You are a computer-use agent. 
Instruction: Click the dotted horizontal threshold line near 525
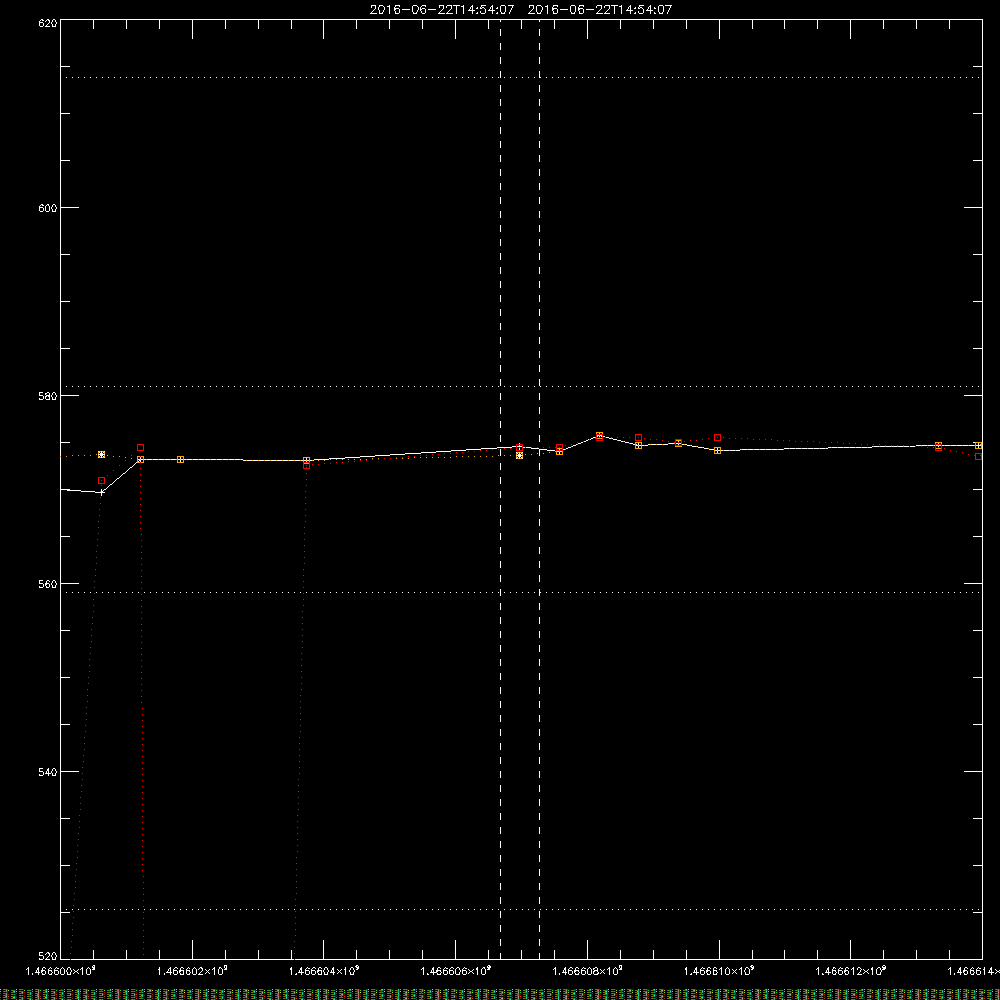521,909
